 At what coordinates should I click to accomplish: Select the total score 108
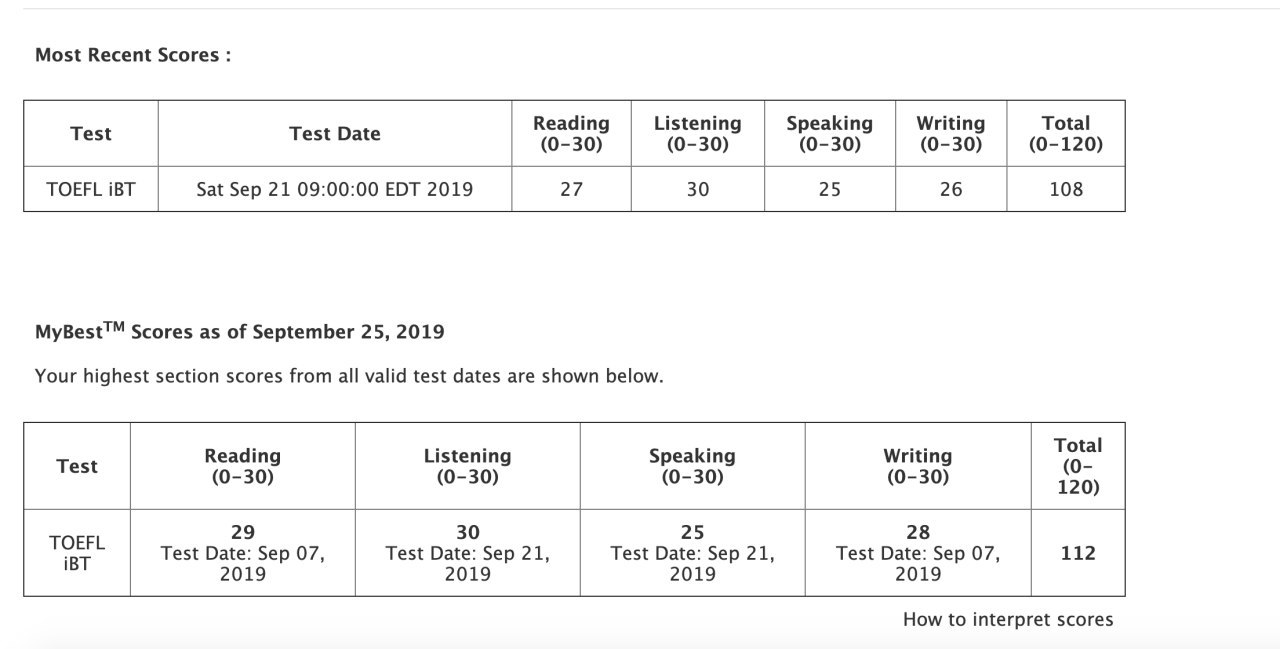1066,189
